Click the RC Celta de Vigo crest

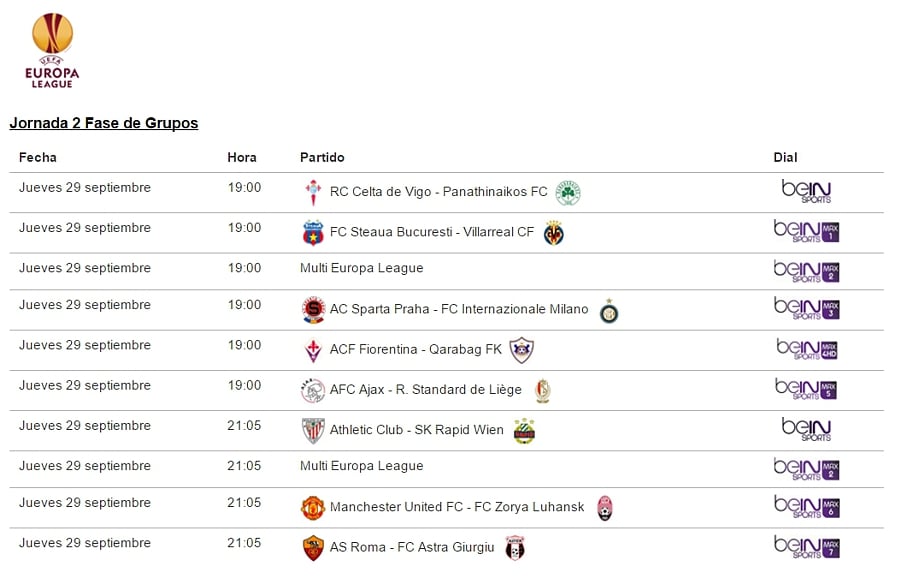(313, 193)
